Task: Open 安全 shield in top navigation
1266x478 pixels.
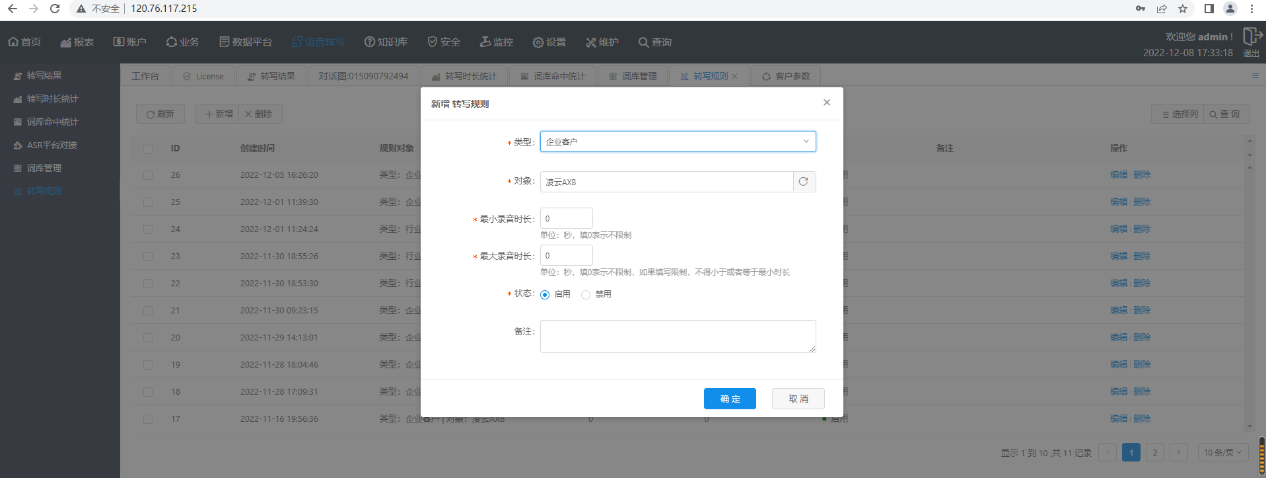Action: (443, 42)
